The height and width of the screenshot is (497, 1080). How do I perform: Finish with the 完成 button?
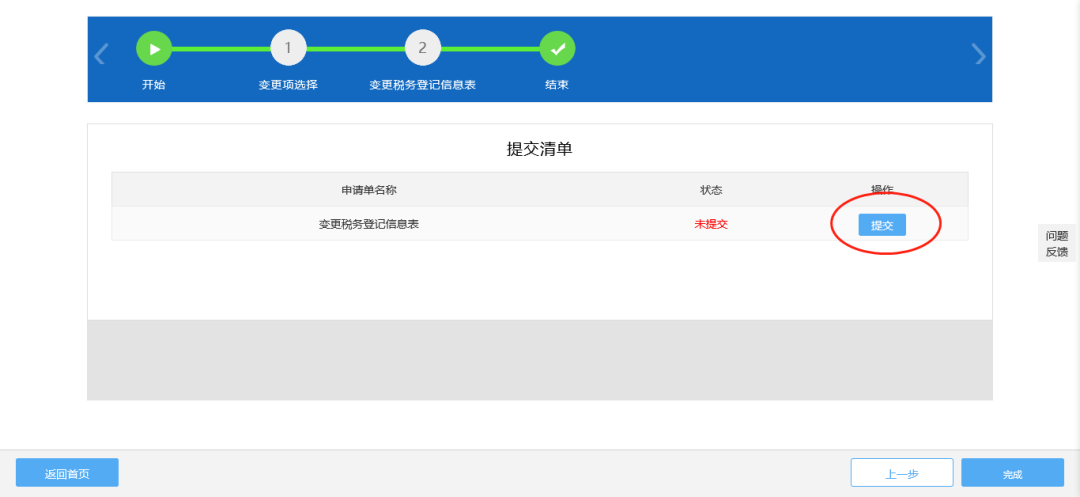tap(1012, 473)
